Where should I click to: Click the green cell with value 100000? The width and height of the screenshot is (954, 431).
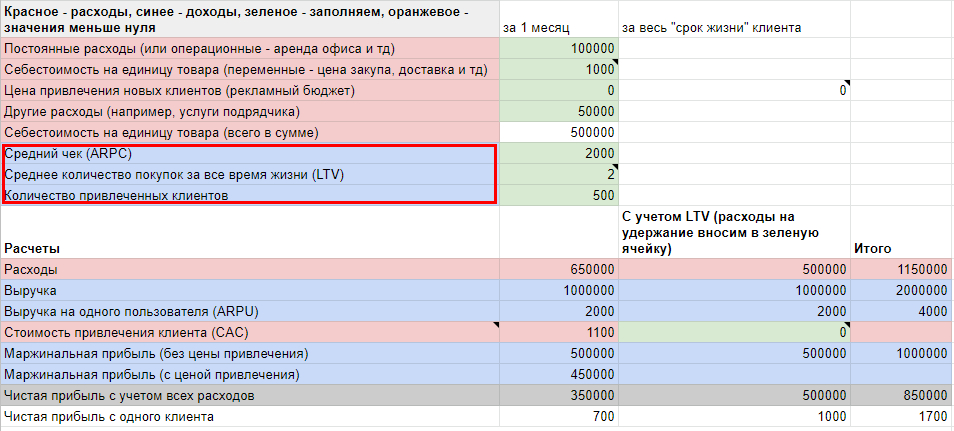point(559,49)
